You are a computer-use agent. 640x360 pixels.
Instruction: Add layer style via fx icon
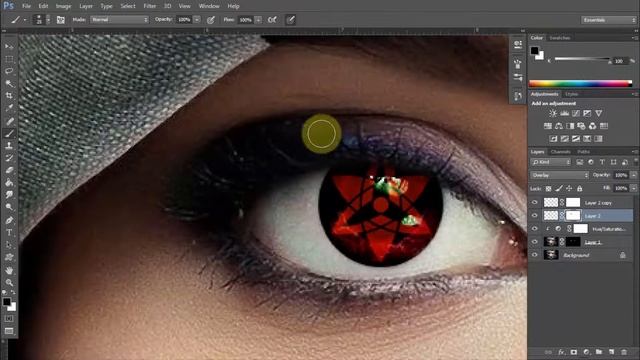pos(561,352)
